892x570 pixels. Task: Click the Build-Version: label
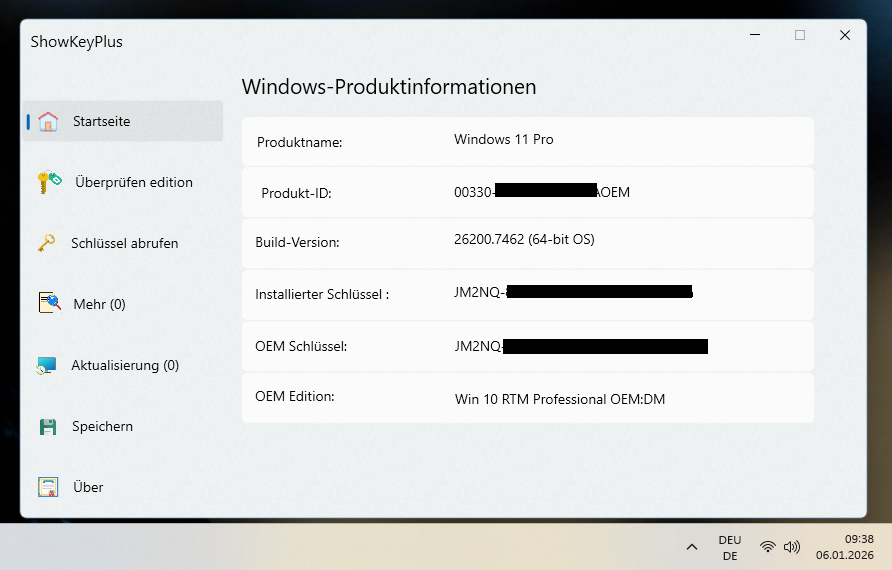[x=297, y=242]
